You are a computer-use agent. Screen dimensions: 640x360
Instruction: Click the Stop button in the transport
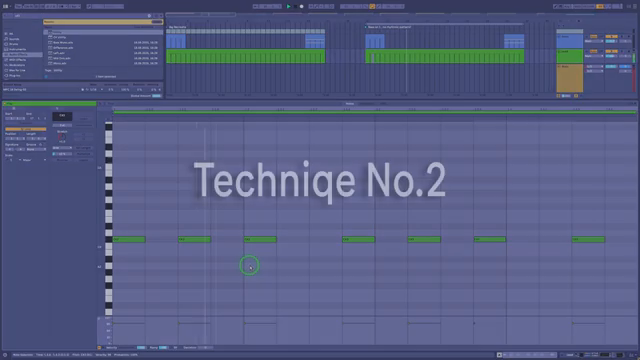click(x=295, y=7)
